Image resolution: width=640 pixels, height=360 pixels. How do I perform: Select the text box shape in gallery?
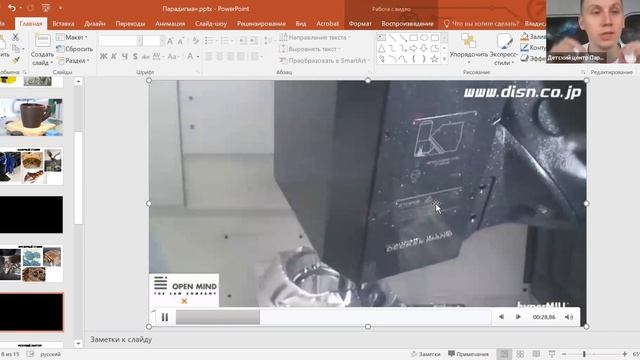pos(382,38)
